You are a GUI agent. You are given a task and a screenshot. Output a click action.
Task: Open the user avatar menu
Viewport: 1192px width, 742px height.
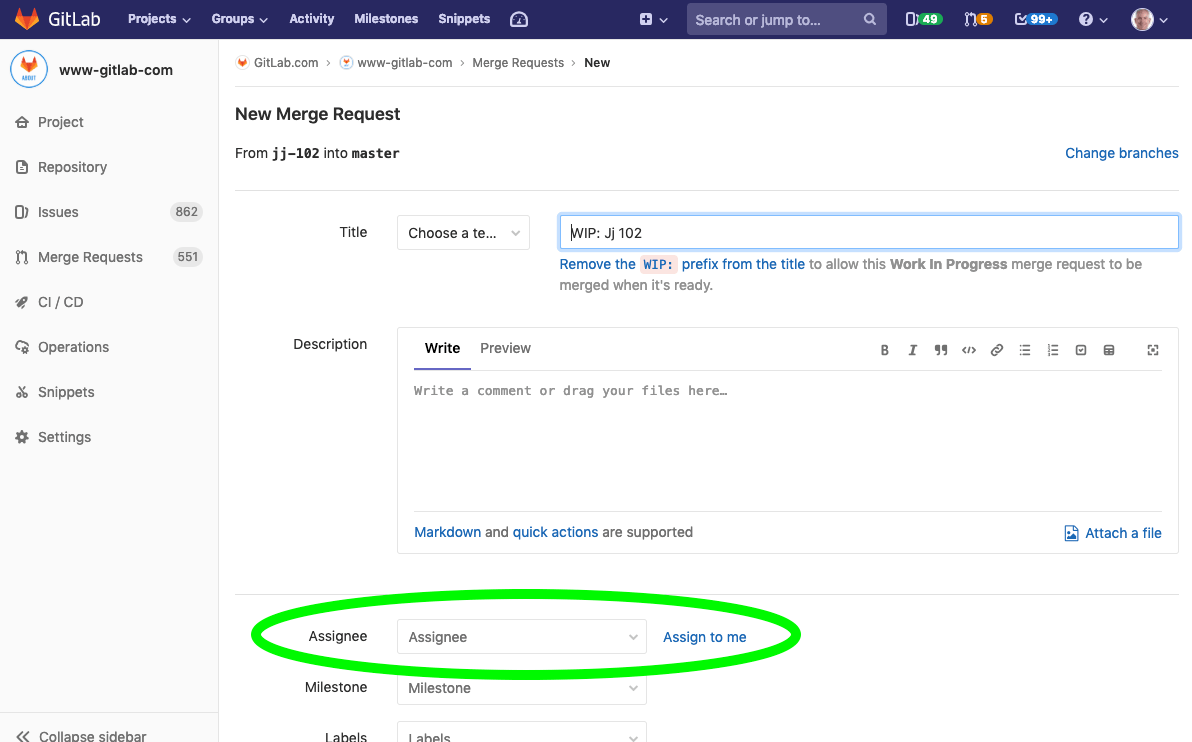coord(1149,19)
